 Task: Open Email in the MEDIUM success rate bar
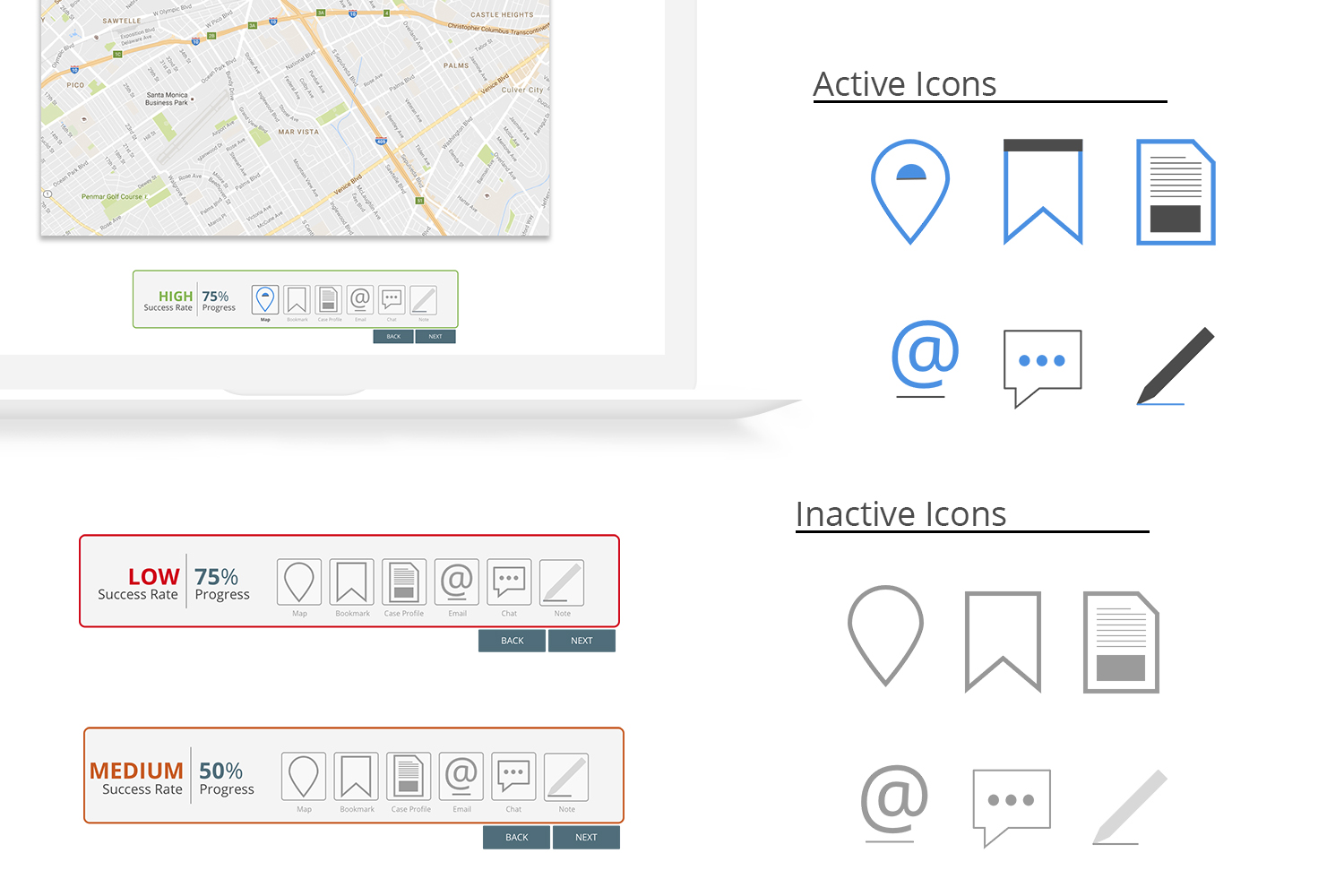pos(461,776)
